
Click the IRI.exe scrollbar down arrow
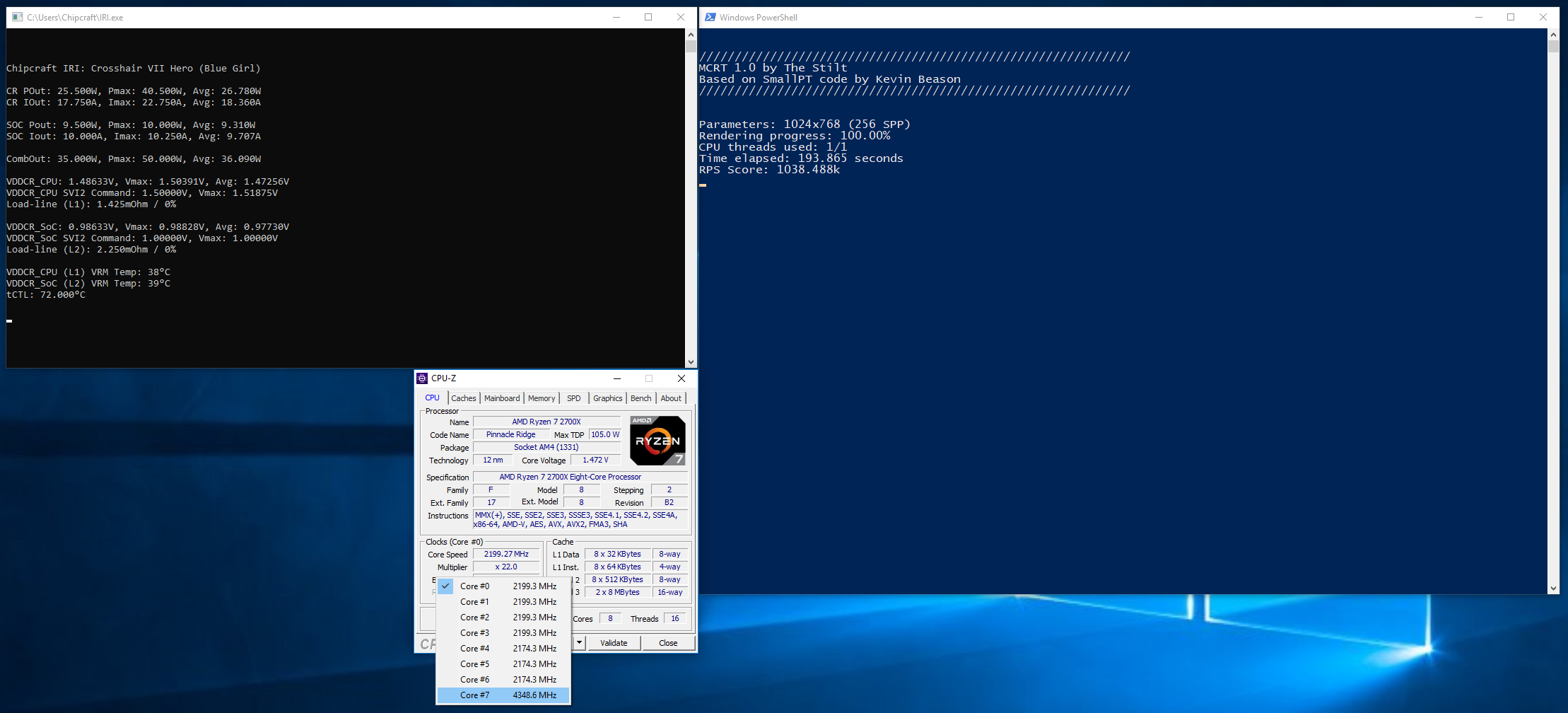691,362
